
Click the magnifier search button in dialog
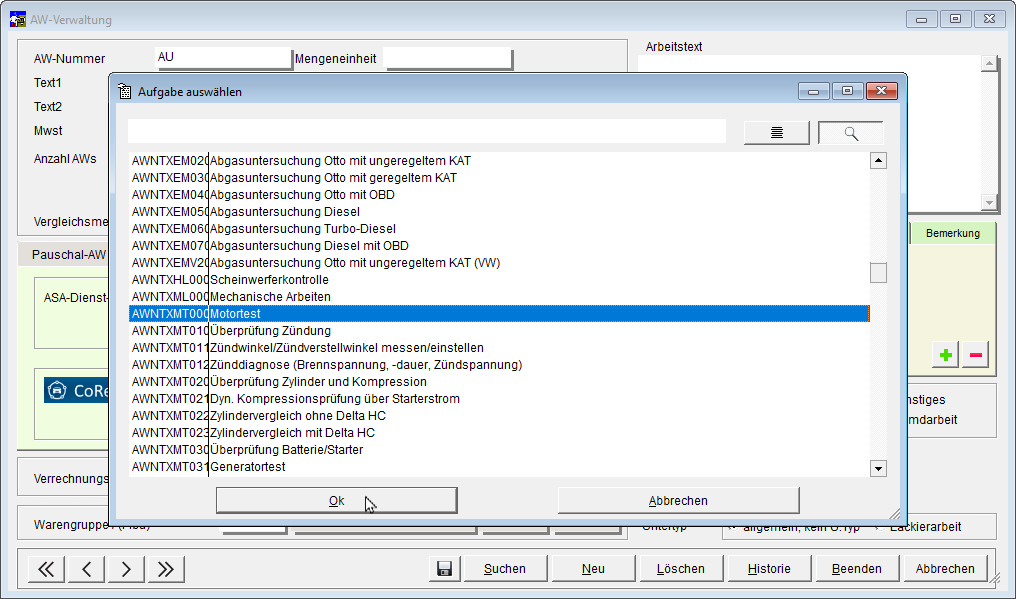click(851, 133)
